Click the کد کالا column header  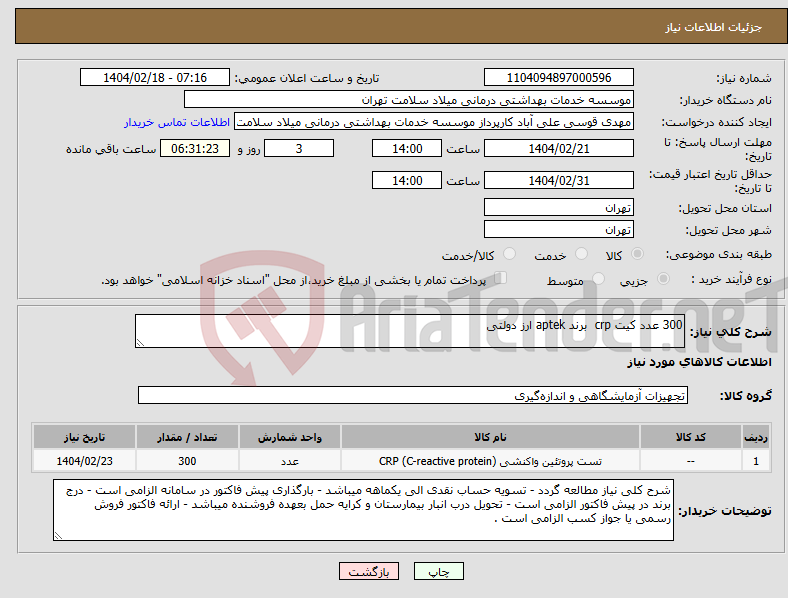pos(691,437)
